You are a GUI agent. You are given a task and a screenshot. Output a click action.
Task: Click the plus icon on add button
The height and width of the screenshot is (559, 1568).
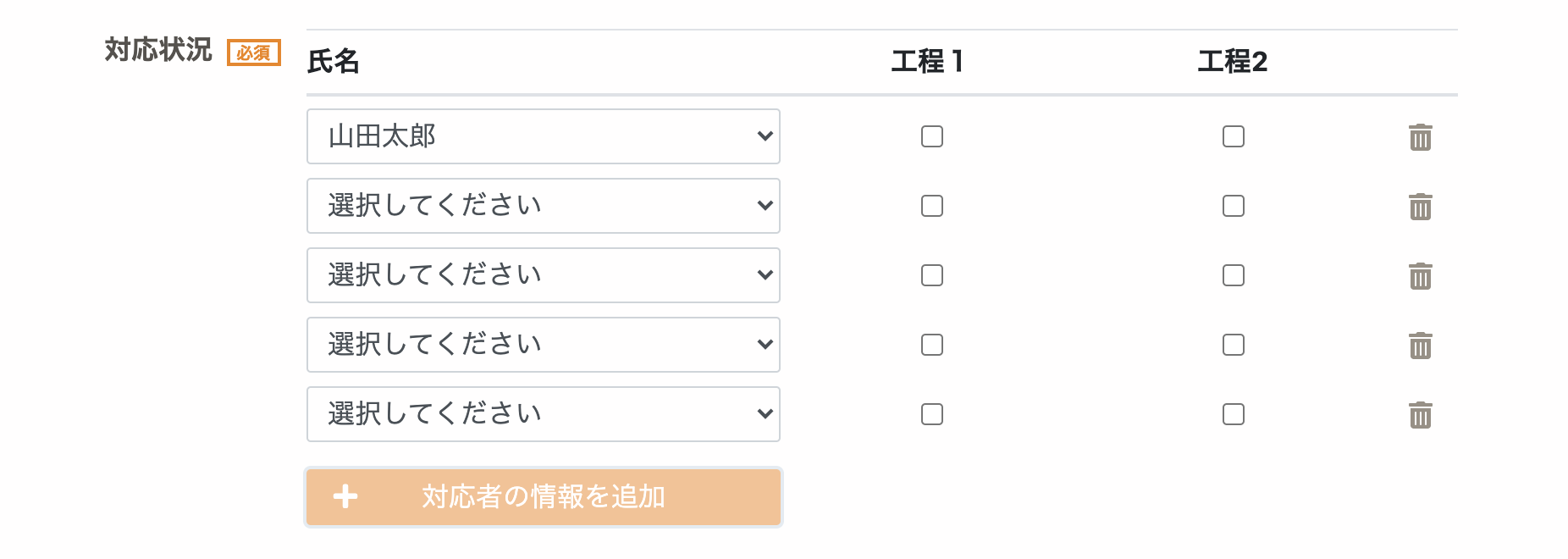[x=345, y=496]
